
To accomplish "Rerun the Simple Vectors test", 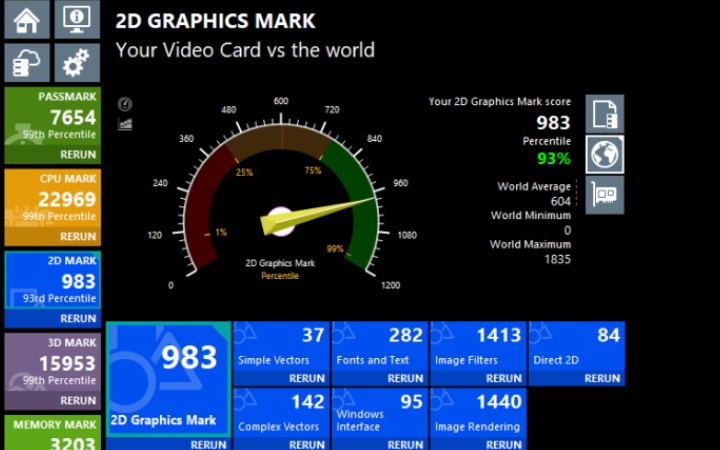I will pyautogui.click(x=307, y=378).
